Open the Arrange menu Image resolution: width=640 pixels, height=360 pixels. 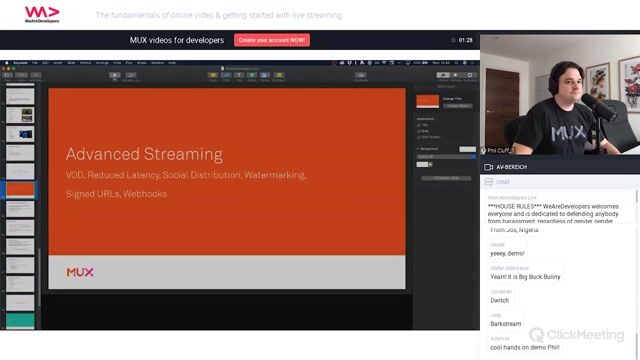point(102,63)
